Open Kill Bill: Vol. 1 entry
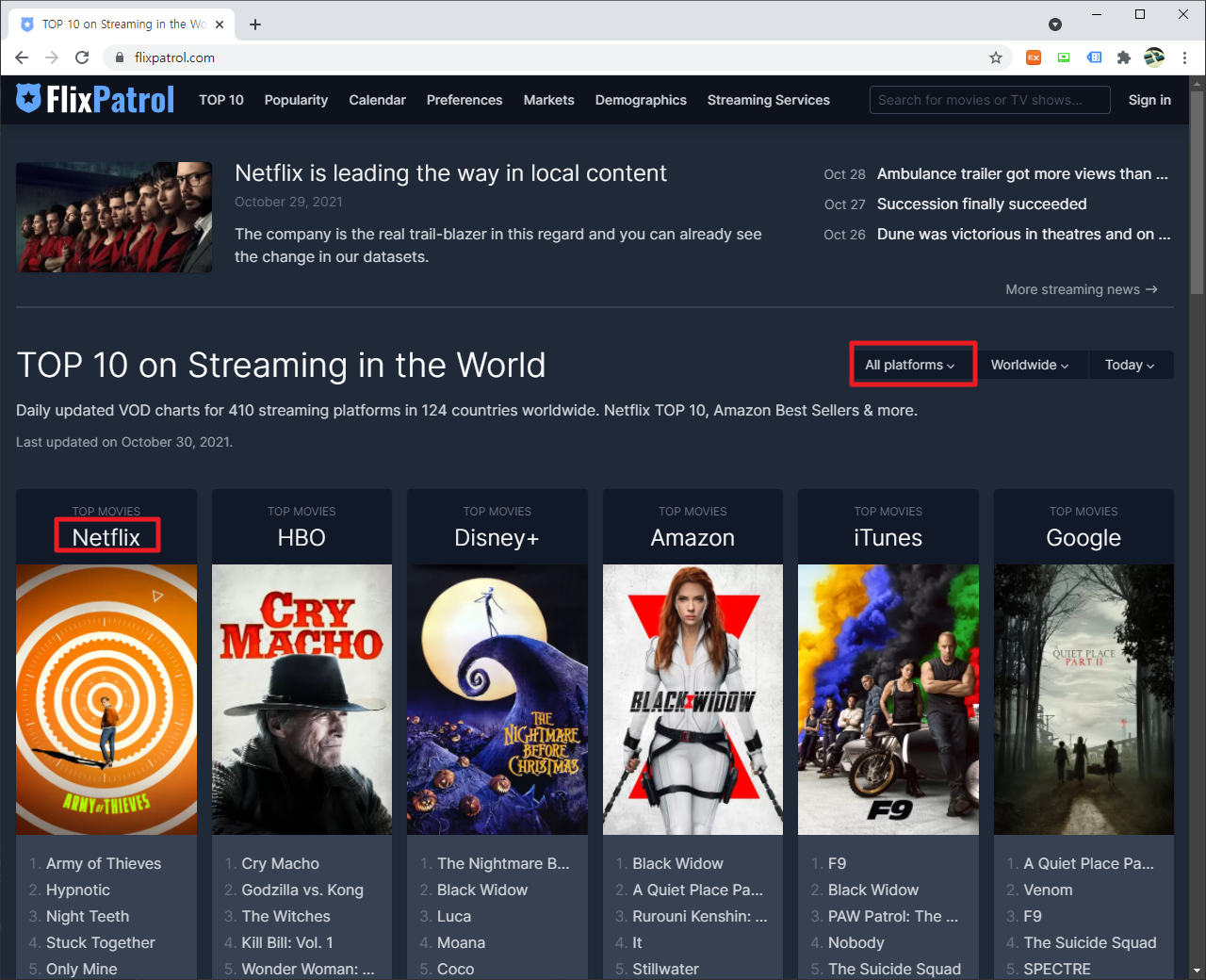Viewport: 1206px width, 980px height. click(x=287, y=943)
